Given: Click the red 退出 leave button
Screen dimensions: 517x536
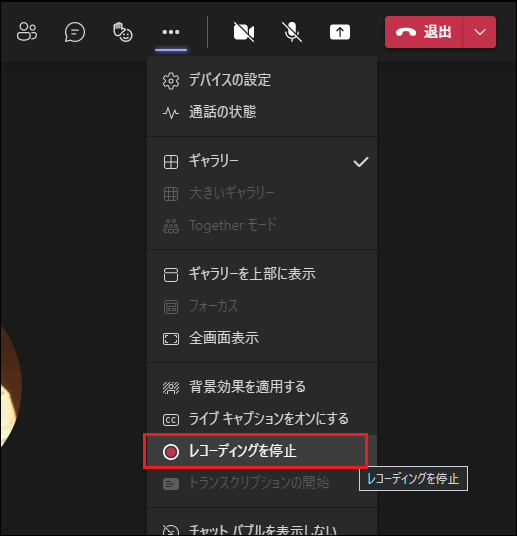Looking at the screenshot, I should (424, 32).
